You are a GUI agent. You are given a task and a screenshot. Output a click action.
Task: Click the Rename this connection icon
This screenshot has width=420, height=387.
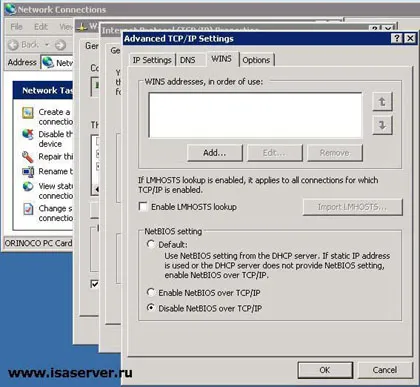(28, 172)
